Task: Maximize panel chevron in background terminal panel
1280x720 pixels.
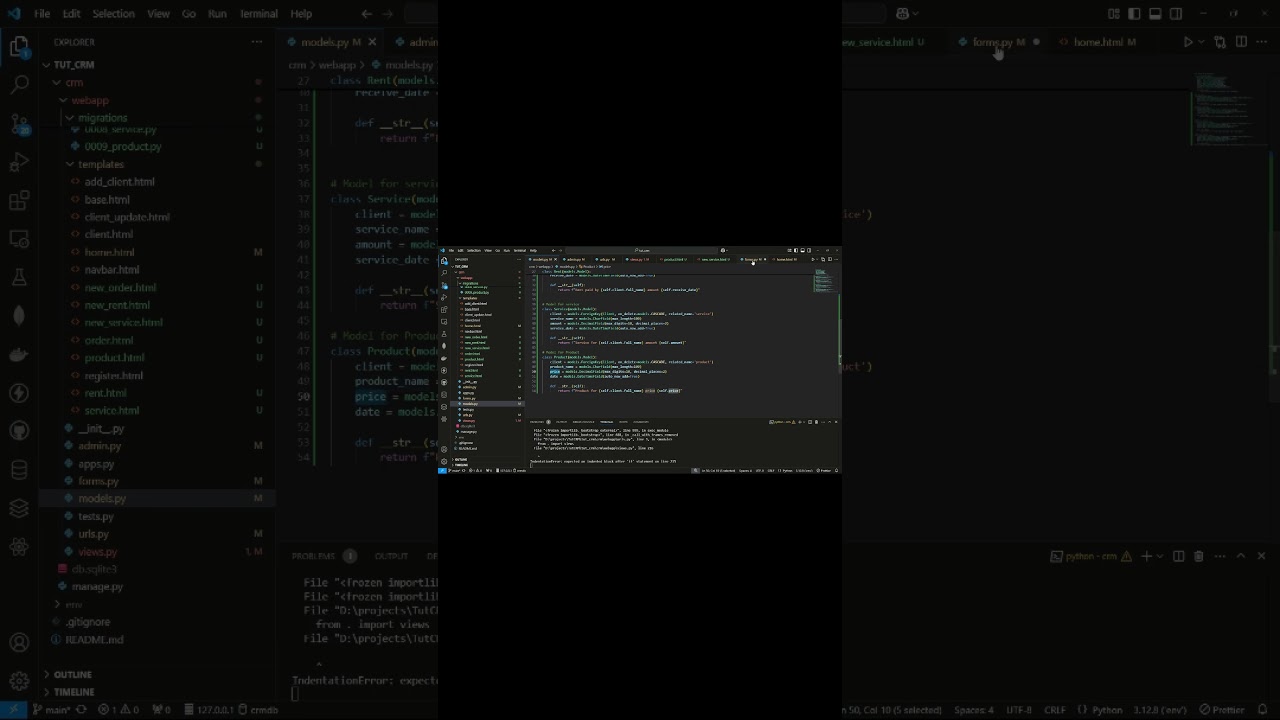Action: [1241, 556]
